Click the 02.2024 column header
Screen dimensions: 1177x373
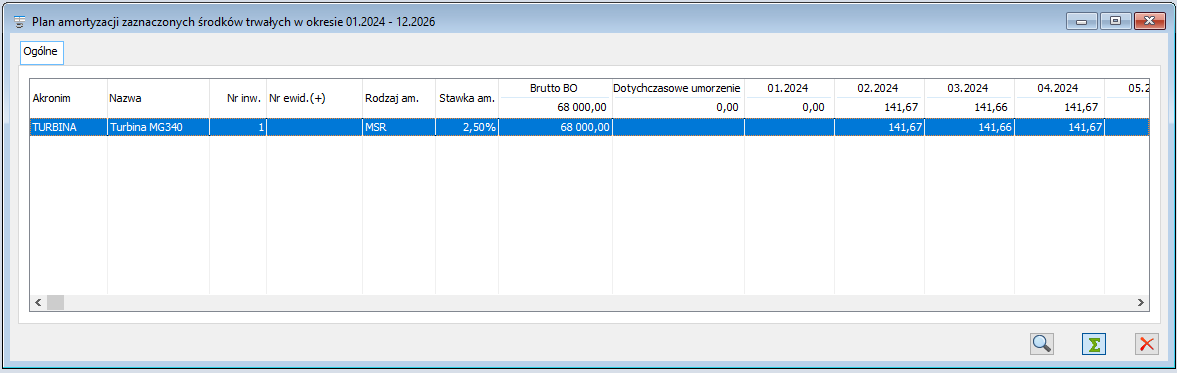pos(879,89)
